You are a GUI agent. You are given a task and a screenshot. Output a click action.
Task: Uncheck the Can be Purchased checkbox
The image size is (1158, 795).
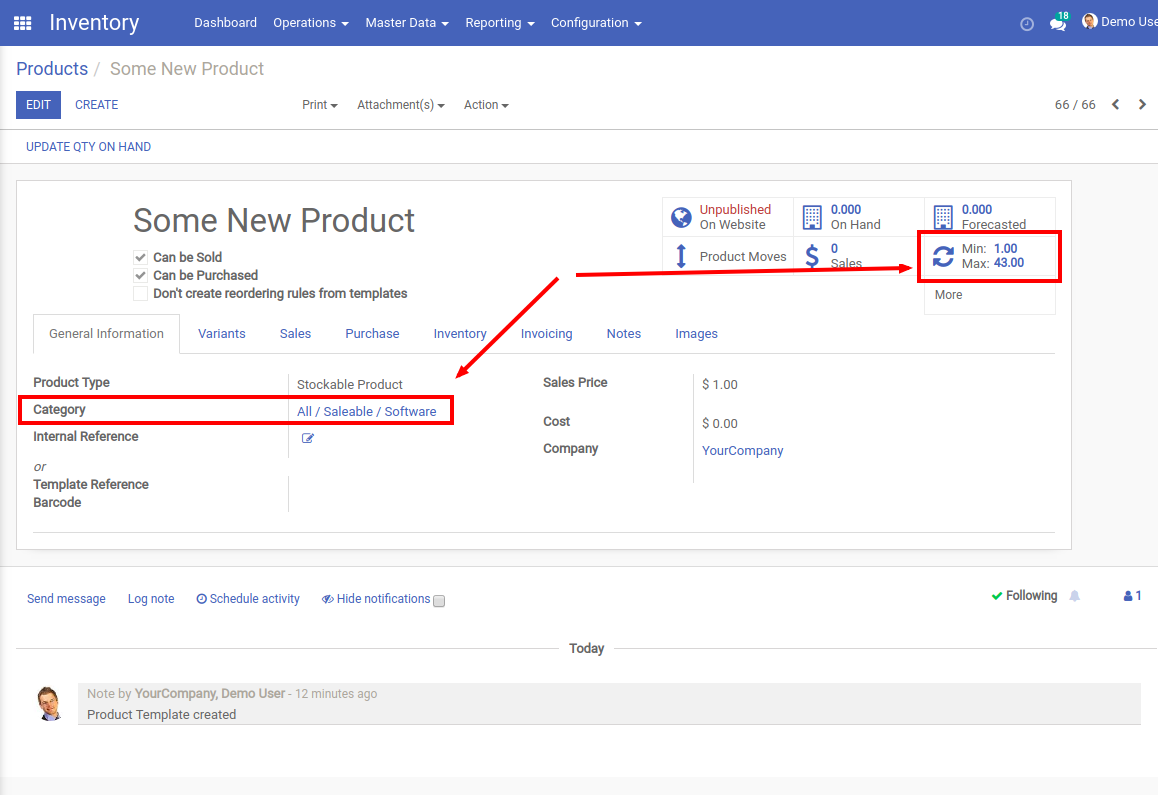[x=141, y=275]
